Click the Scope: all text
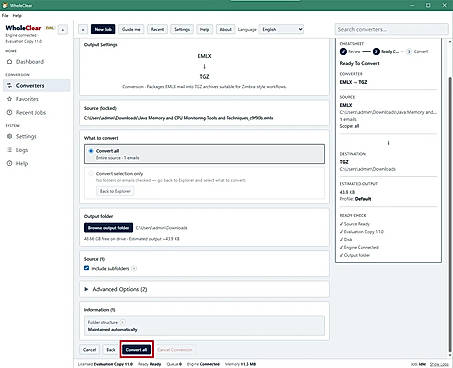Screen dimensions: 453x368 coord(349,126)
